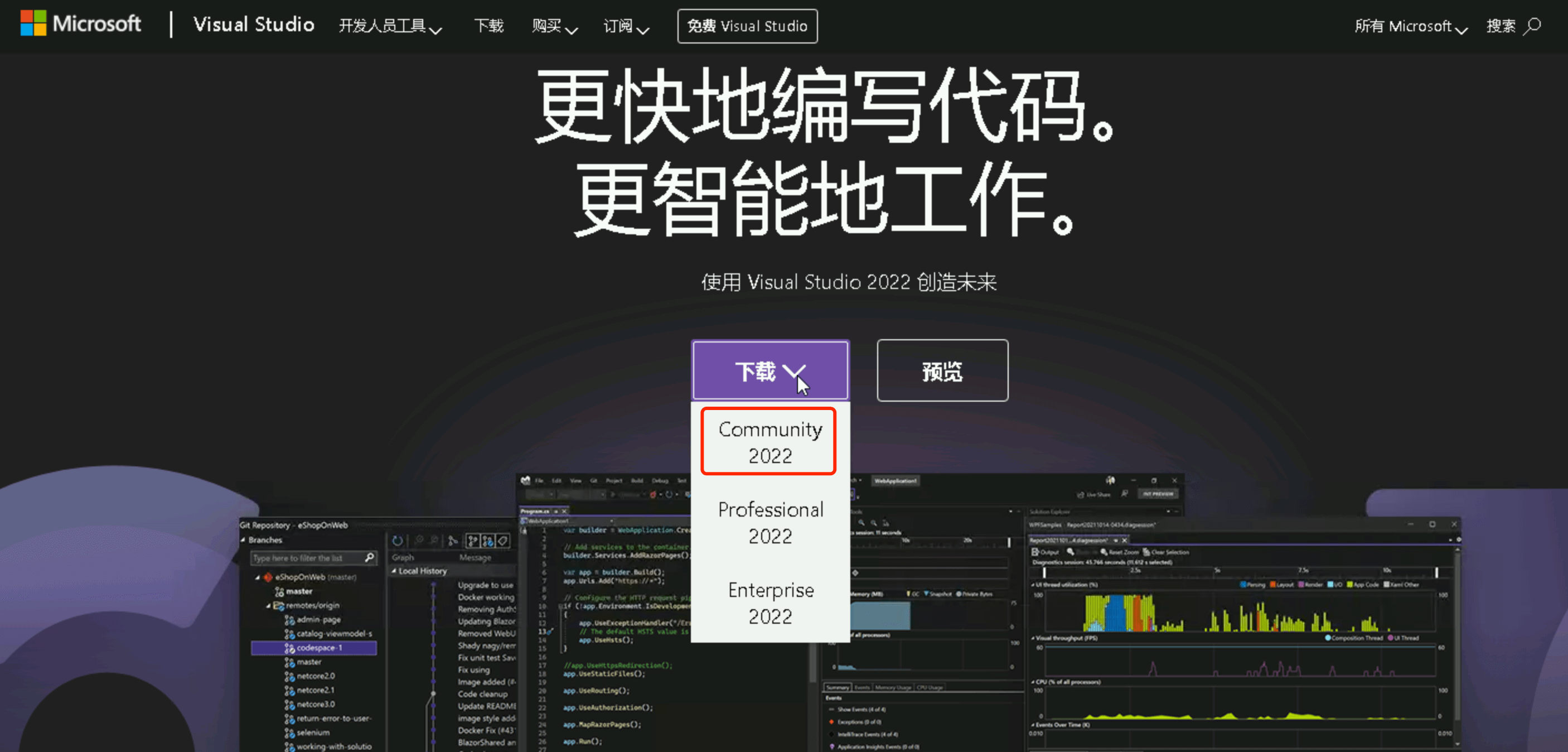Click the search magnifier icon
The height and width of the screenshot is (752, 1568).
pyautogui.click(x=1532, y=26)
